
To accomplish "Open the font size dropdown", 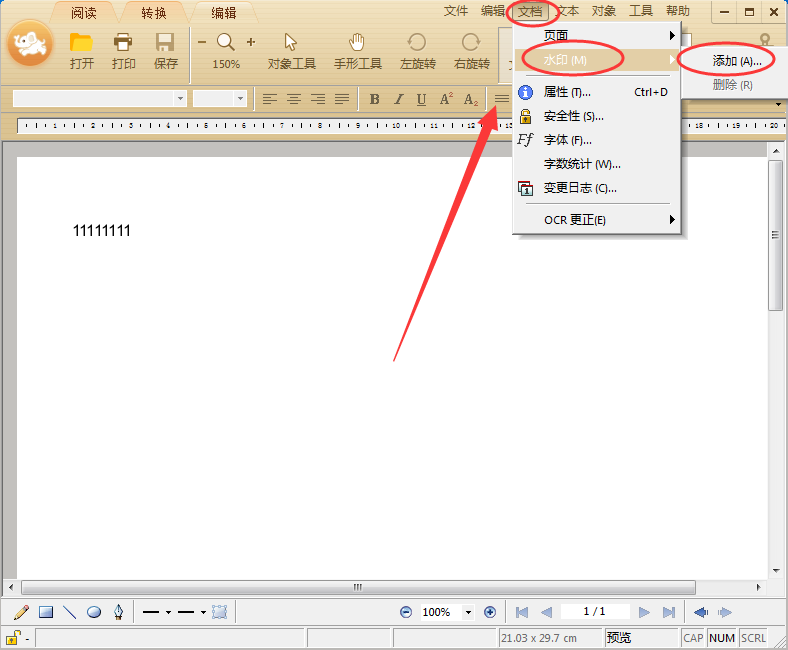I will pos(240,99).
